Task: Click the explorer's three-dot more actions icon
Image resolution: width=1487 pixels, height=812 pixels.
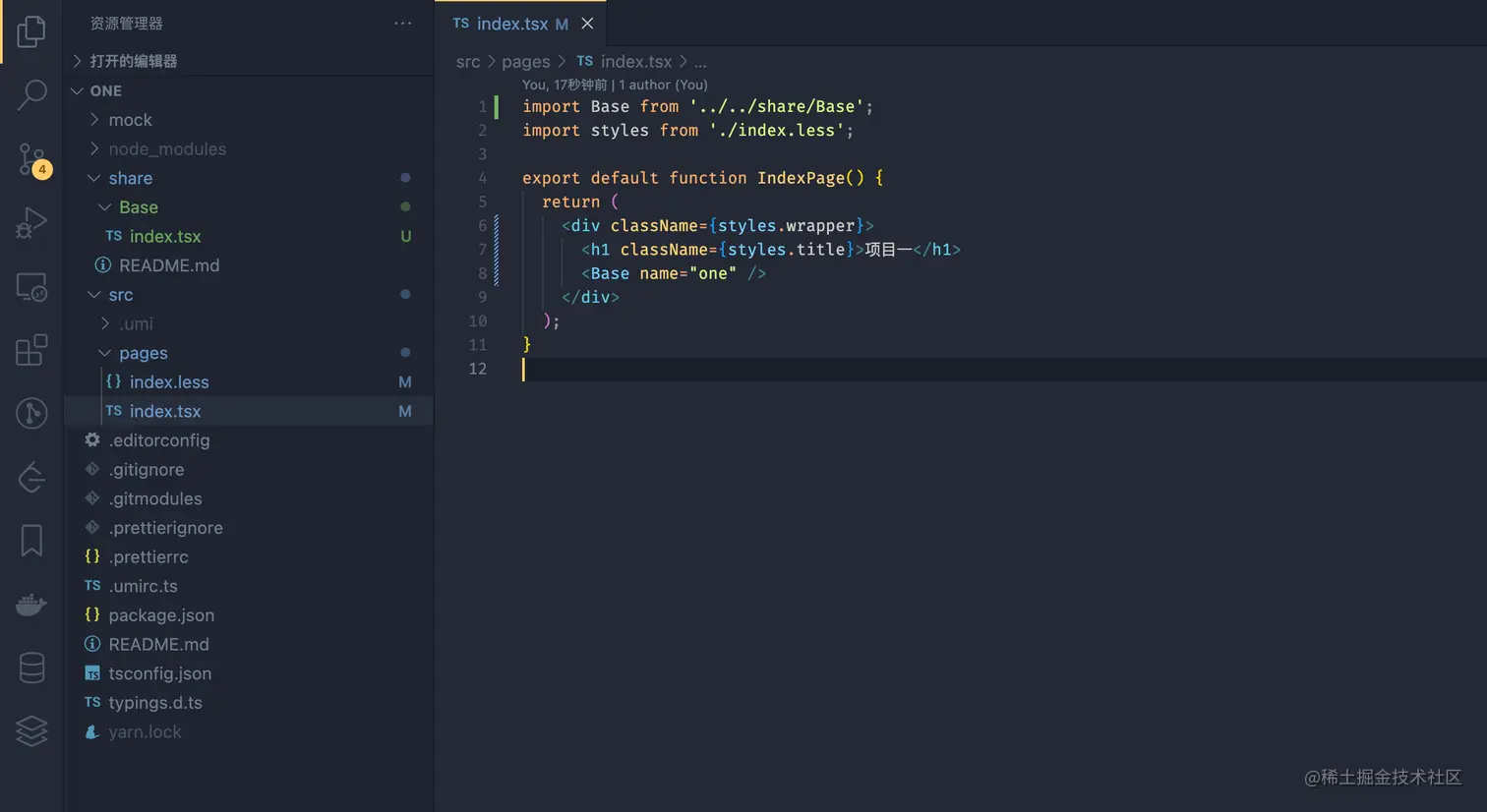Action: pyautogui.click(x=403, y=24)
